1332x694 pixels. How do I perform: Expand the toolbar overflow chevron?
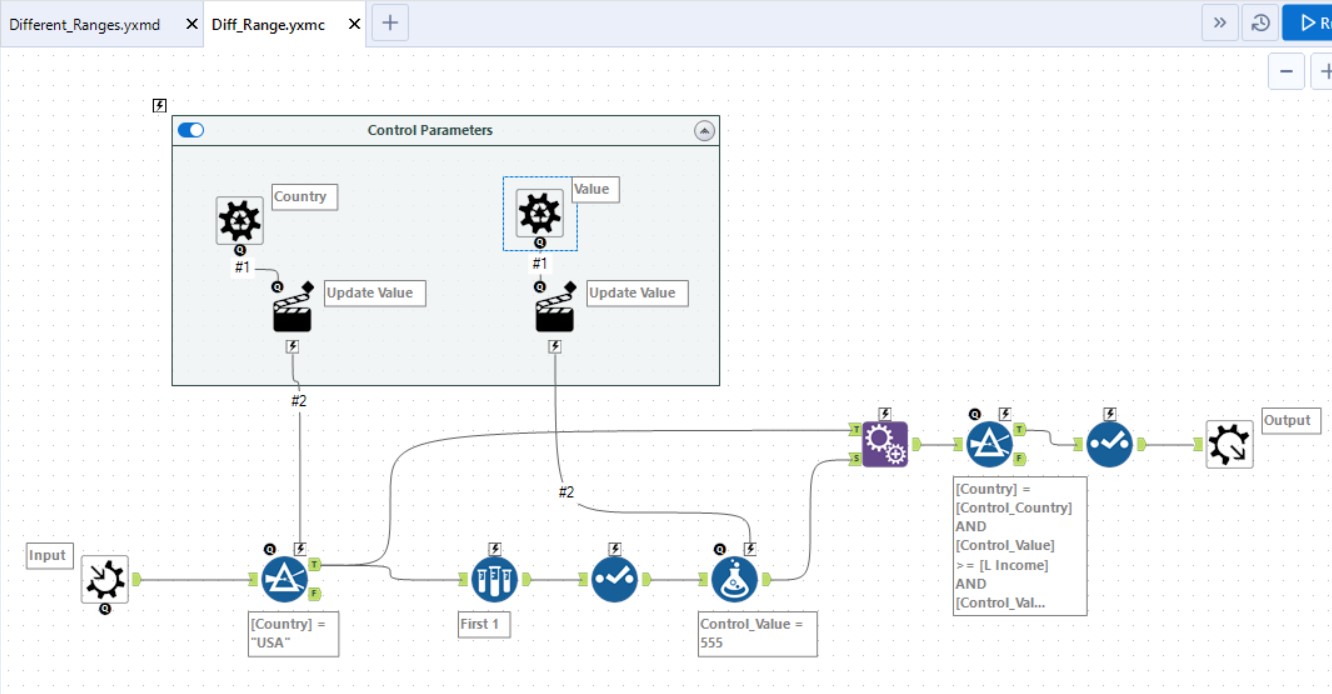(x=1219, y=22)
